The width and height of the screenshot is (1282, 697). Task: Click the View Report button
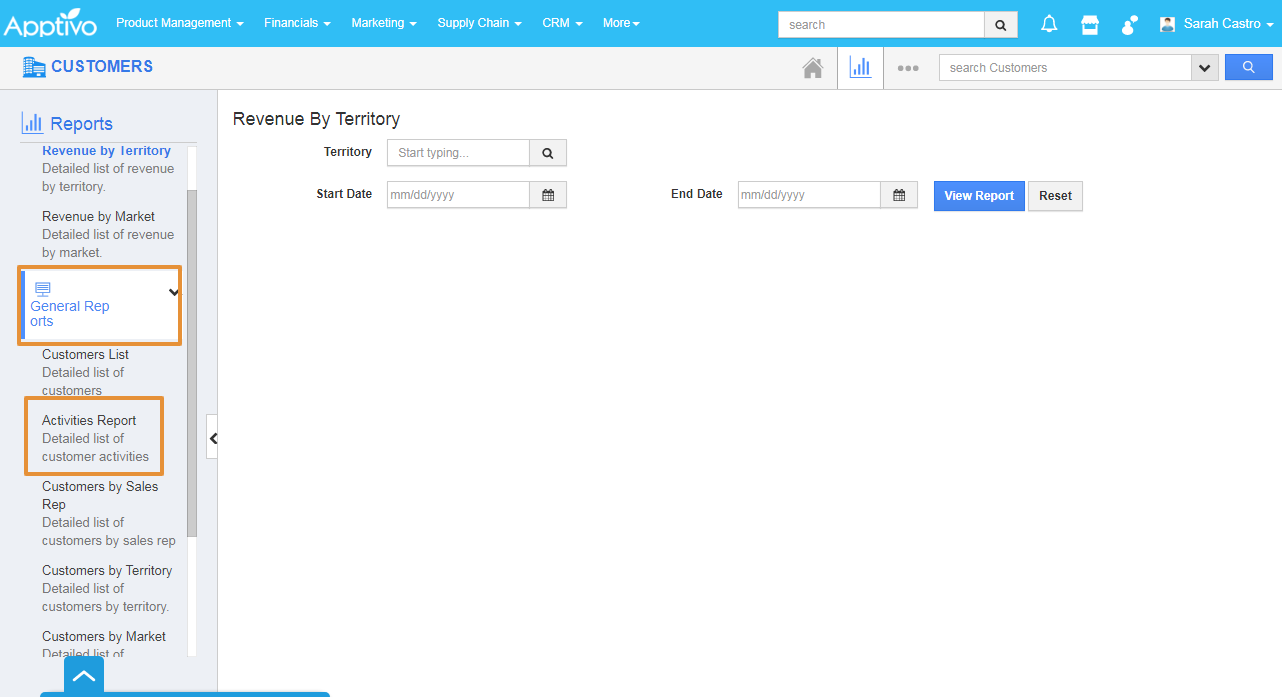(979, 196)
